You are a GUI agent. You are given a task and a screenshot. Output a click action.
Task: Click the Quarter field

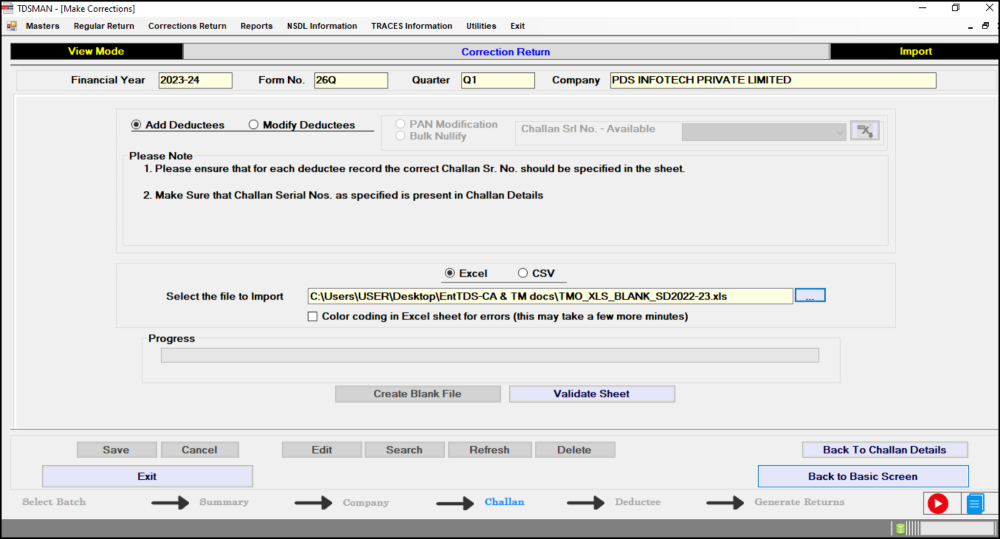coord(497,80)
